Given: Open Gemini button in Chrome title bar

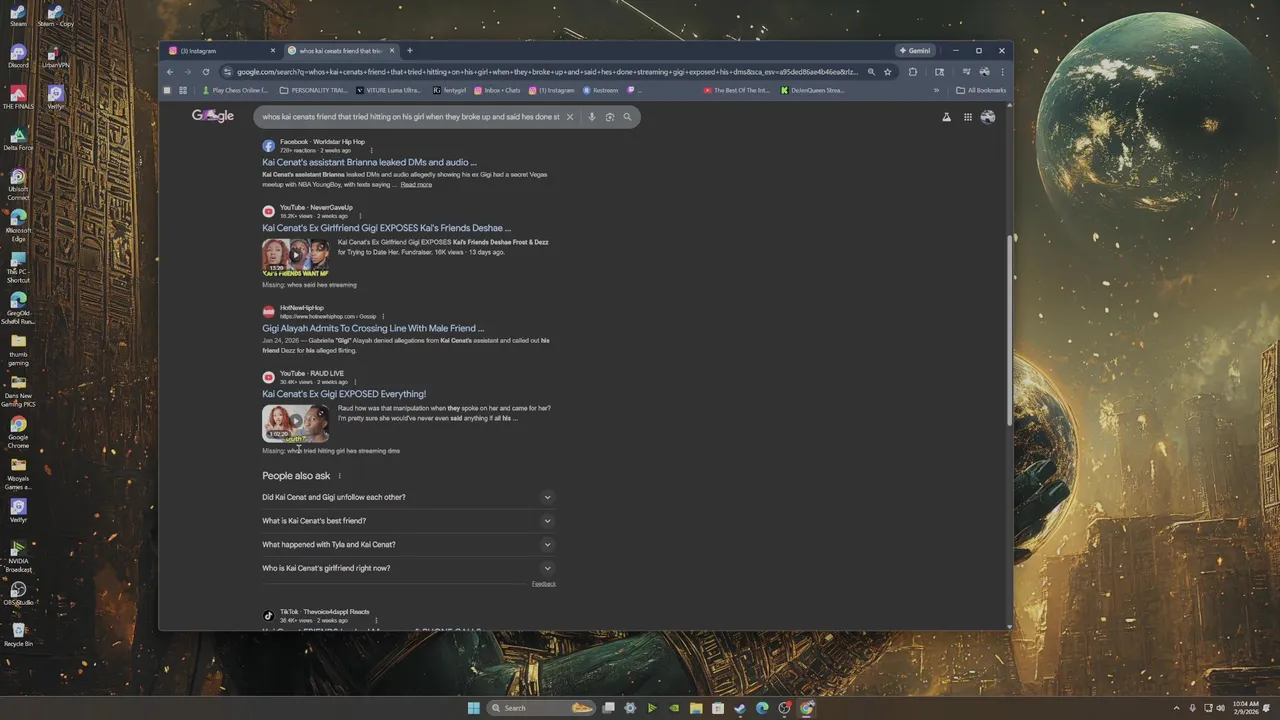Looking at the screenshot, I should [915, 51].
